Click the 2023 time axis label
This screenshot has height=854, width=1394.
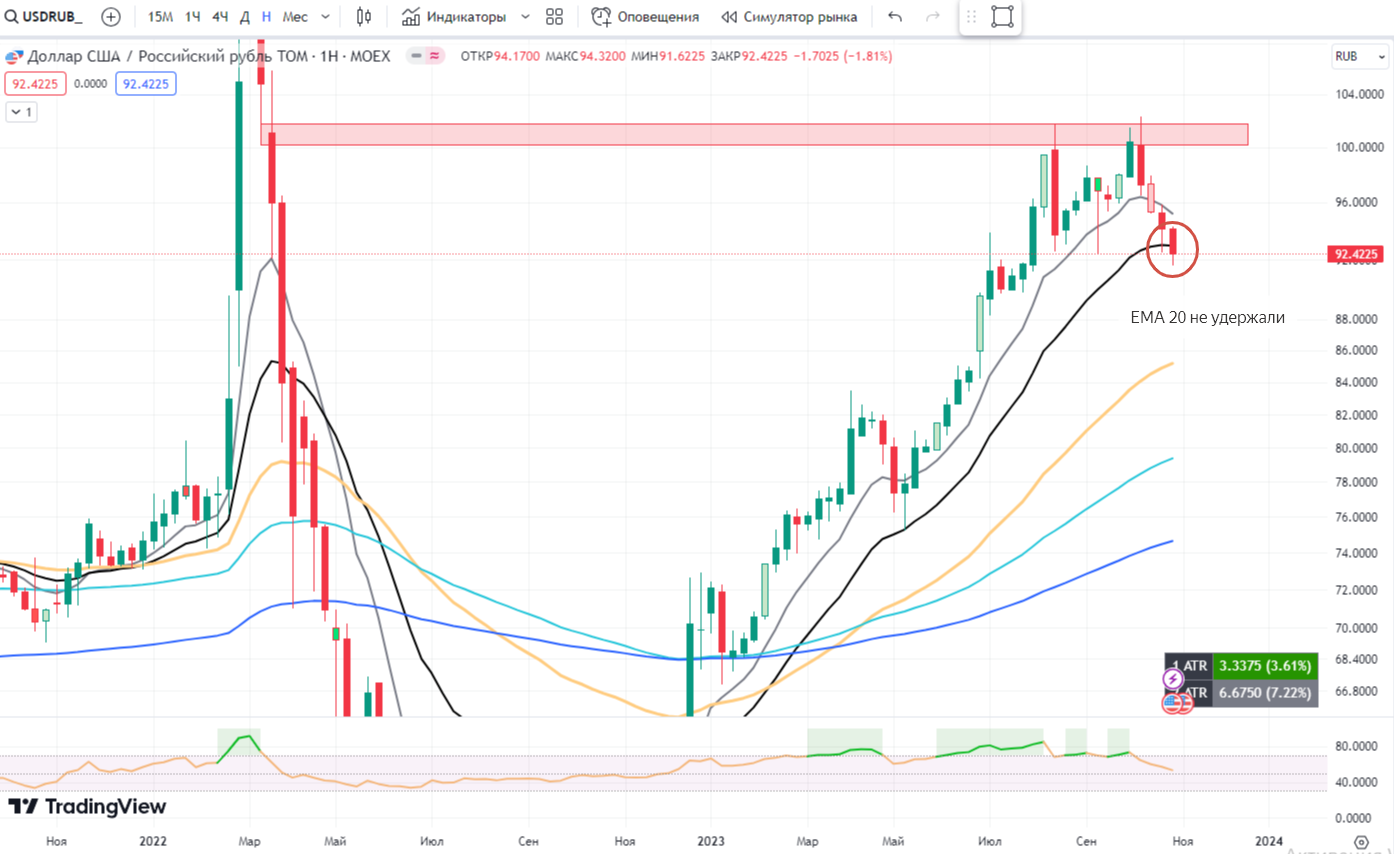pyautogui.click(x=711, y=841)
